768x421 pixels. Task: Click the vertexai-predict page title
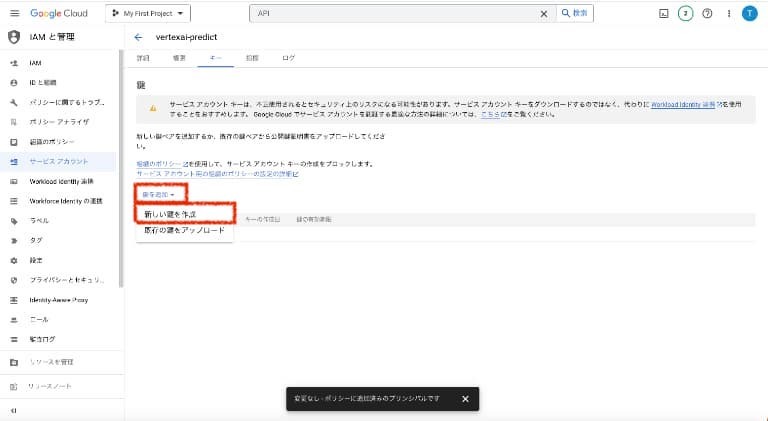click(x=186, y=37)
